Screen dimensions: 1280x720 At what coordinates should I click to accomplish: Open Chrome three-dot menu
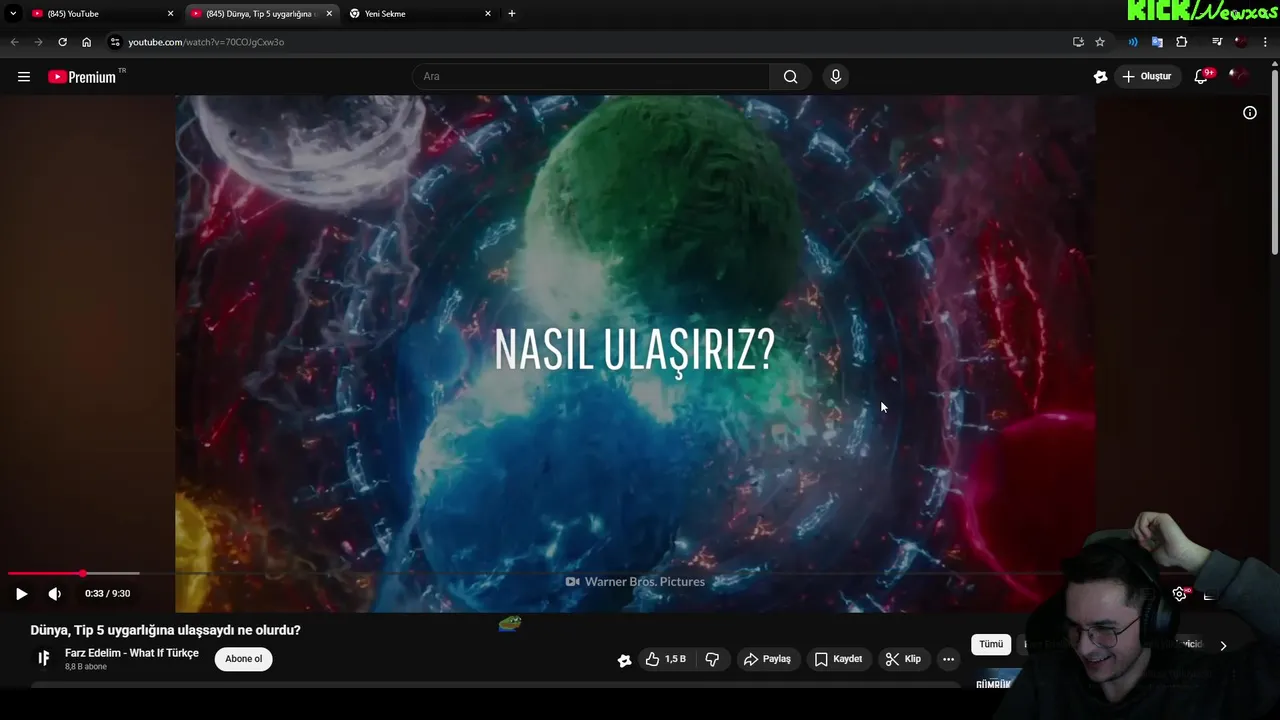pos(1265,42)
